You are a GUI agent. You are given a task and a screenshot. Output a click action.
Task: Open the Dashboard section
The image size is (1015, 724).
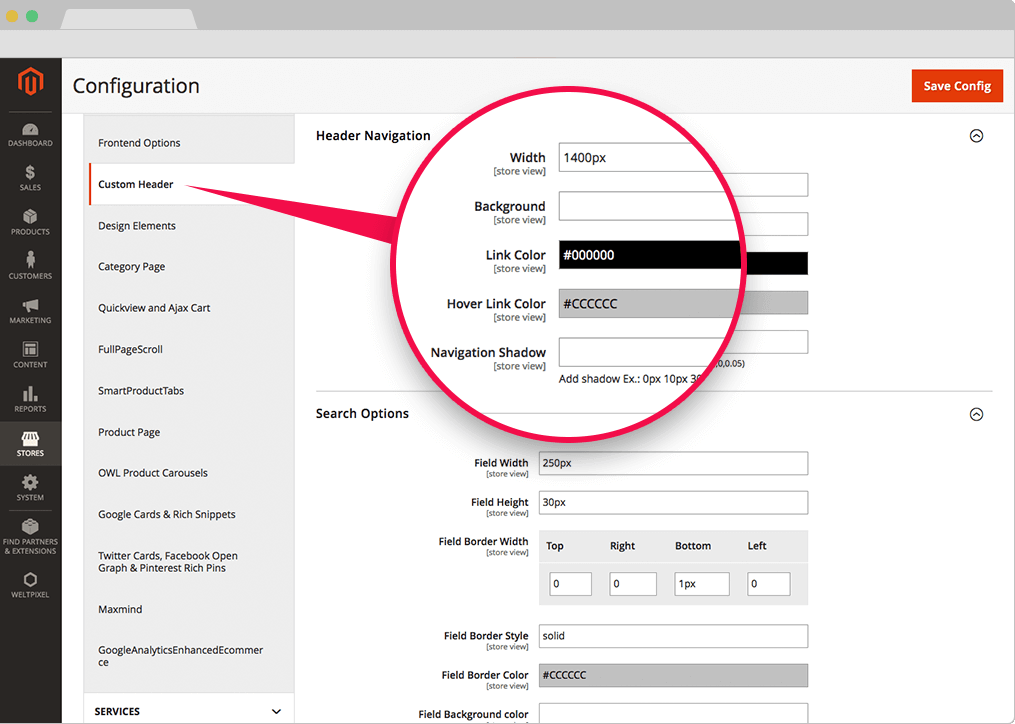(x=30, y=134)
